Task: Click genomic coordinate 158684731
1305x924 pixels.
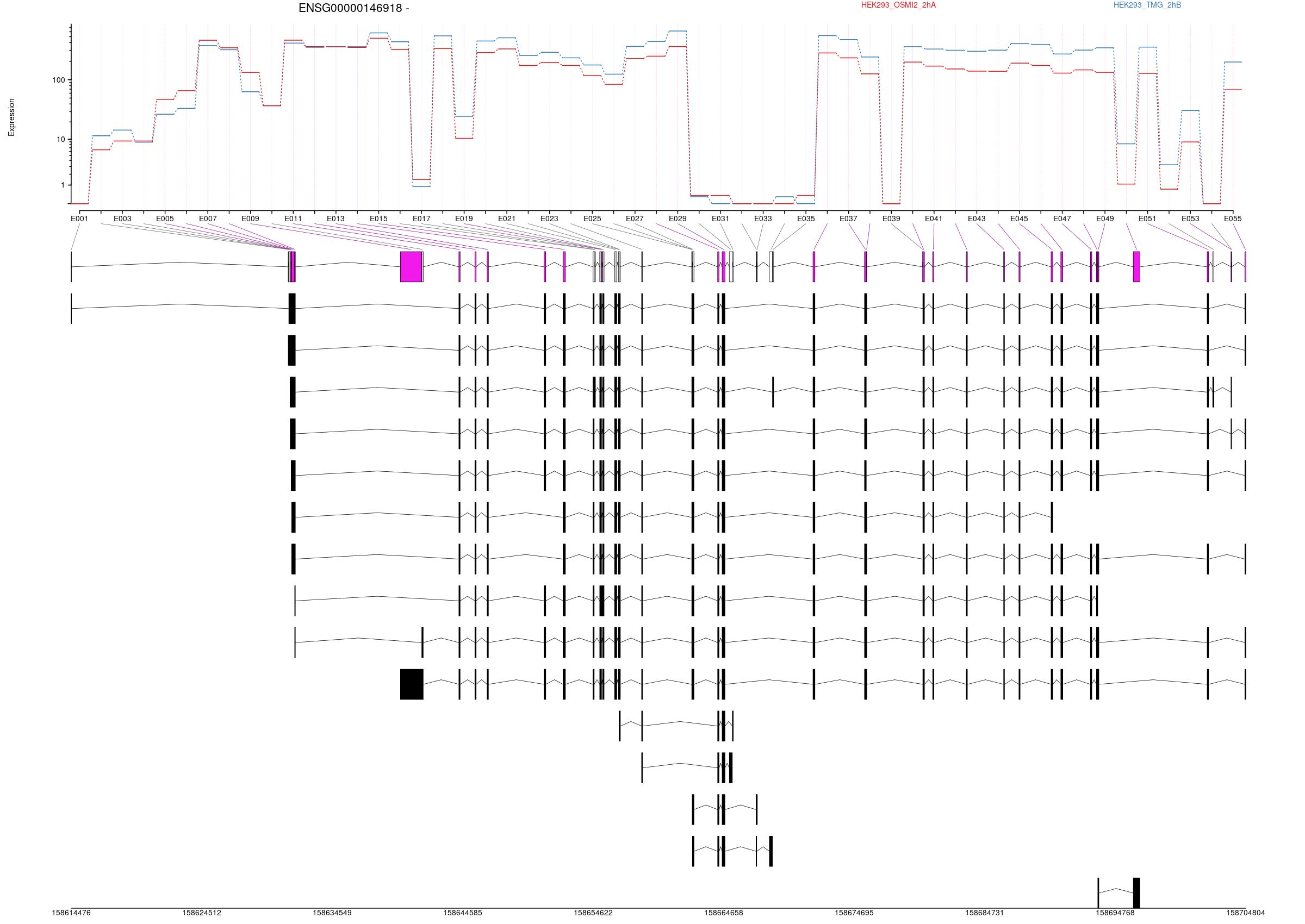Action: pyautogui.click(x=985, y=913)
